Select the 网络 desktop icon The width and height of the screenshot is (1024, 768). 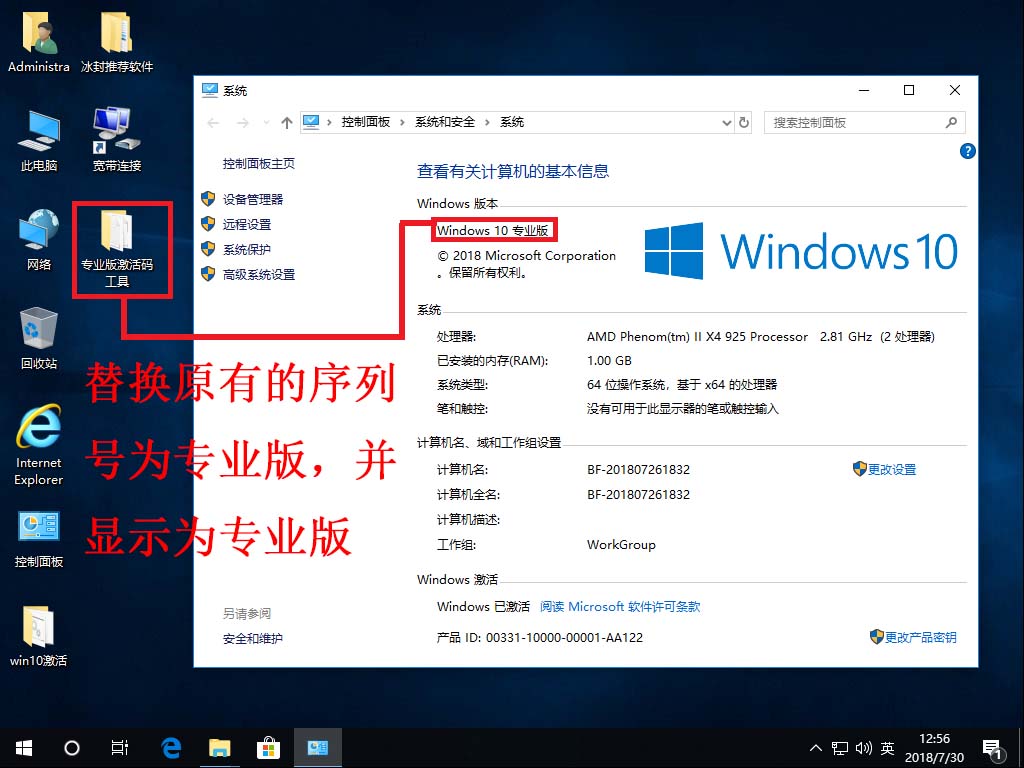tap(39, 240)
